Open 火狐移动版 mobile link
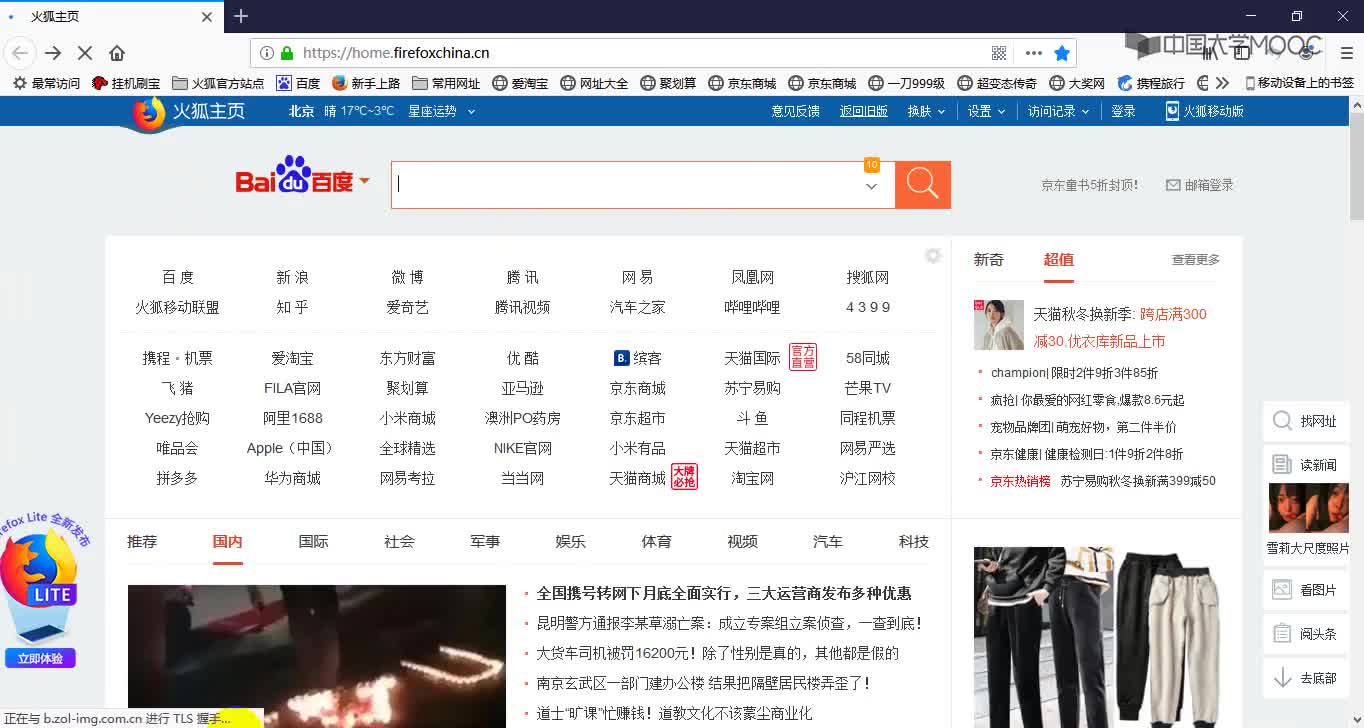This screenshot has height=728, width=1364. [1204, 111]
